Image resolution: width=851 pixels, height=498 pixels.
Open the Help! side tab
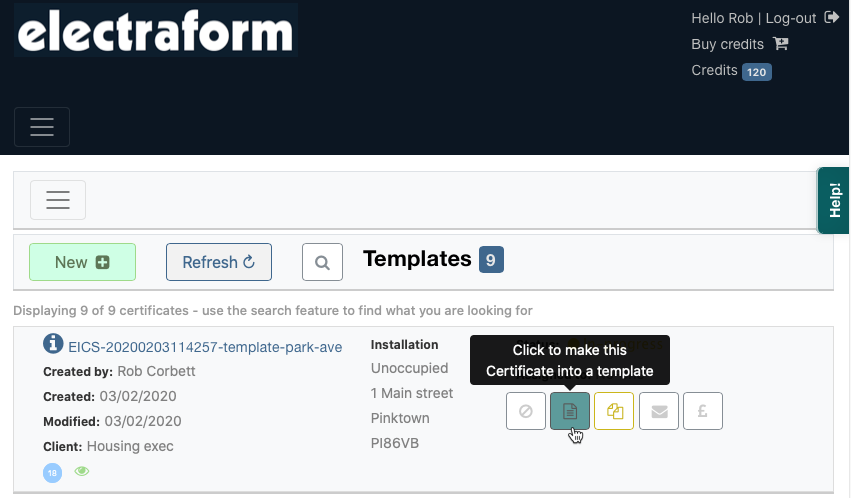[835, 200]
